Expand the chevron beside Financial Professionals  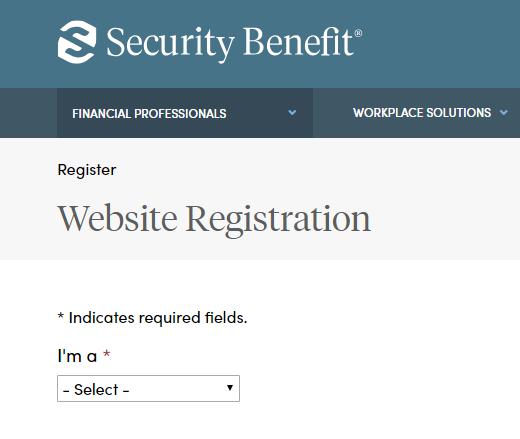pos(292,113)
